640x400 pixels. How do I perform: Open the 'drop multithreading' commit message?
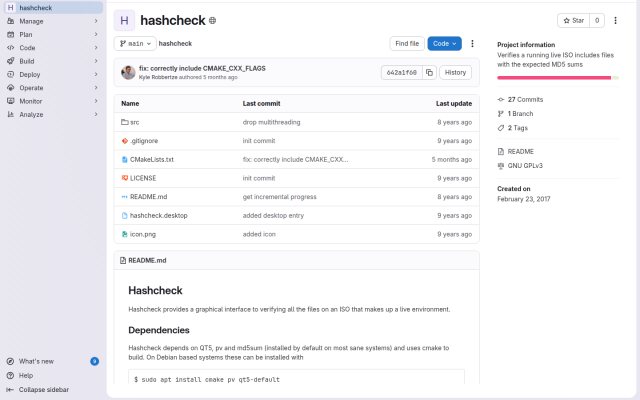pyautogui.click(x=271, y=122)
